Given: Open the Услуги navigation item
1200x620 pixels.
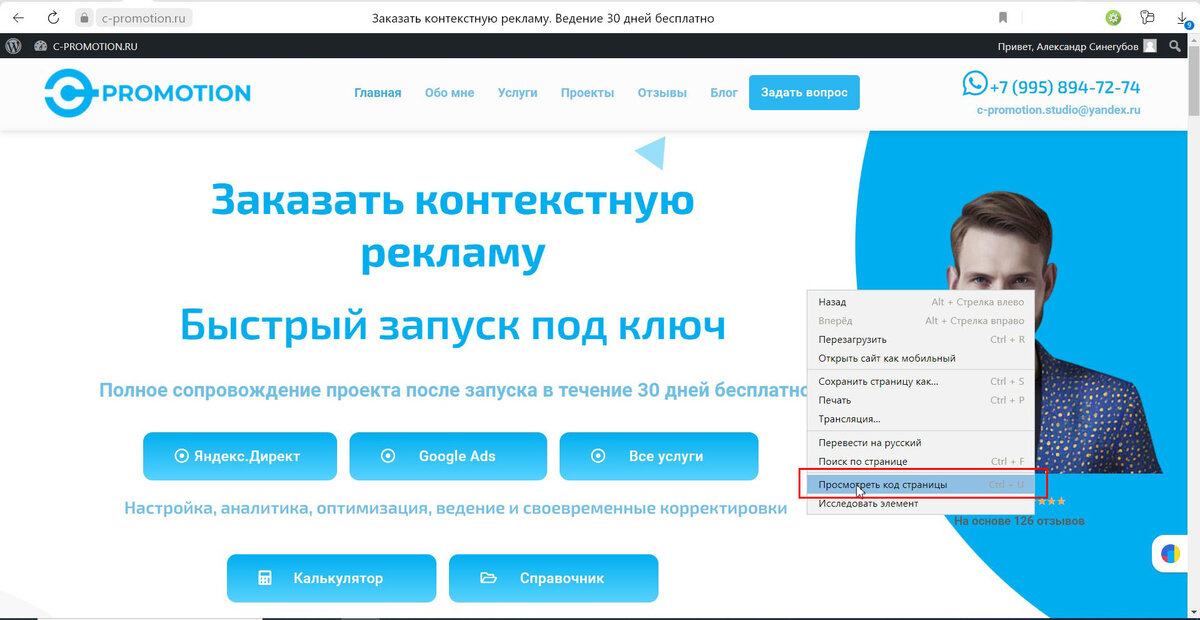Looking at the screenshot, I should point(518,93).
